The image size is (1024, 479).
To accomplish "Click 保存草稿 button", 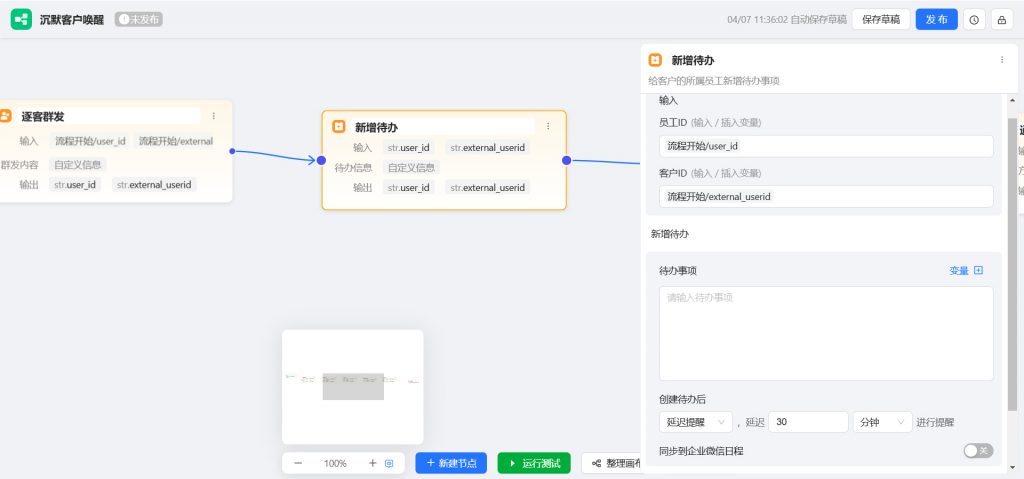I will pos(880,20).
